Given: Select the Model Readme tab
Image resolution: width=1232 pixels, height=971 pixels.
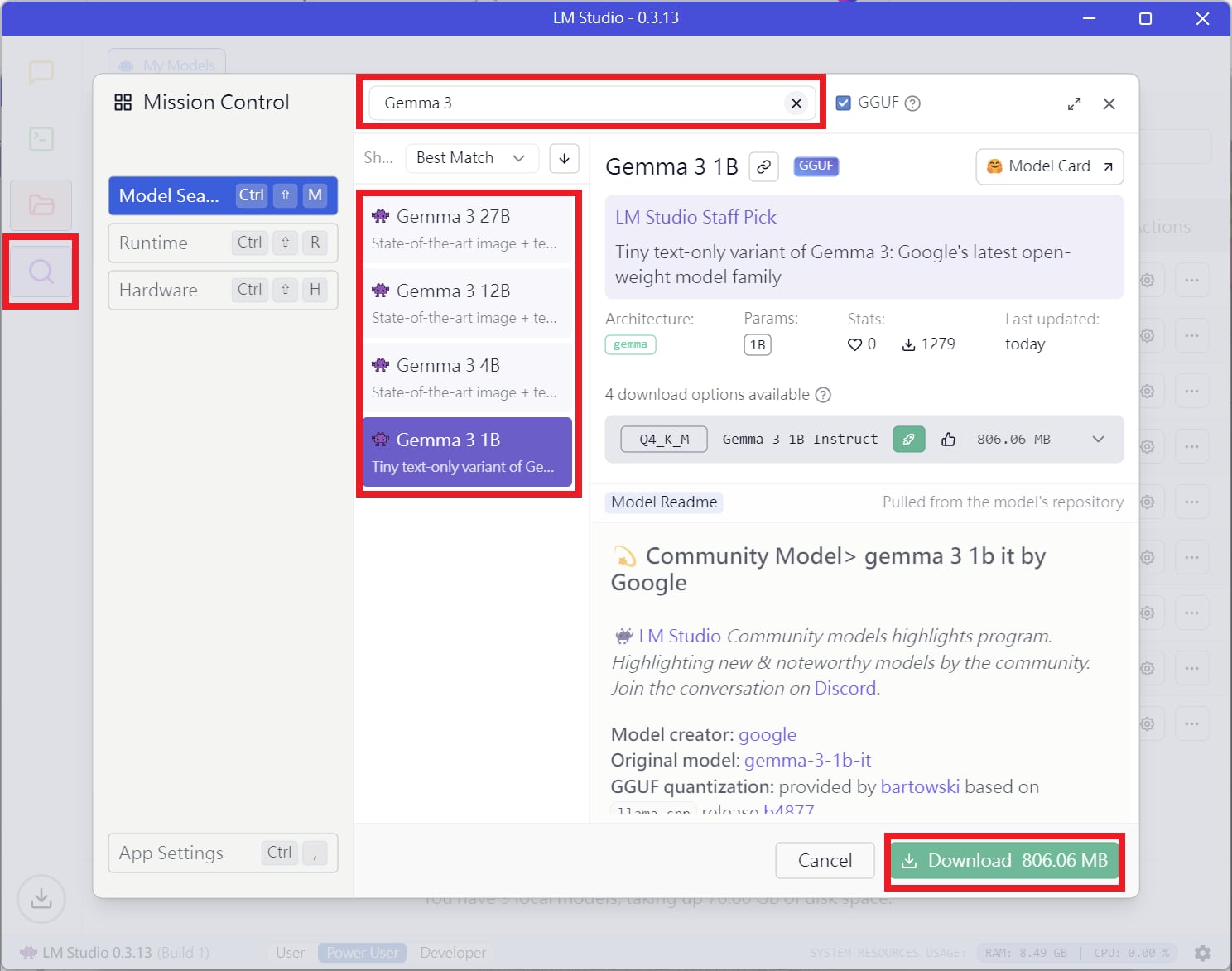Looking at the screenshot, I should tap(664, 502).
